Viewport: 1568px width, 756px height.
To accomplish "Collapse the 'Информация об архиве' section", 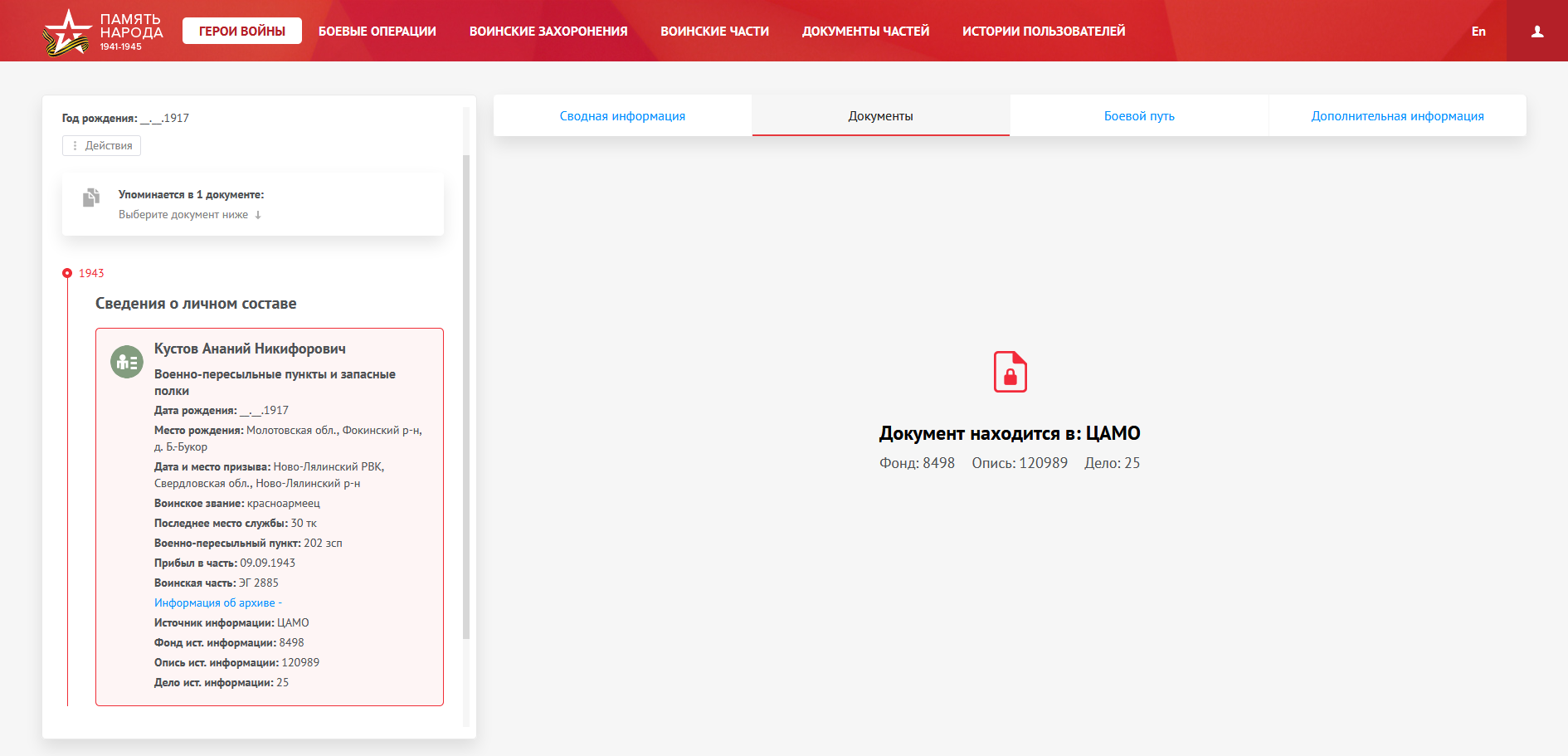I will click(217, 603).
